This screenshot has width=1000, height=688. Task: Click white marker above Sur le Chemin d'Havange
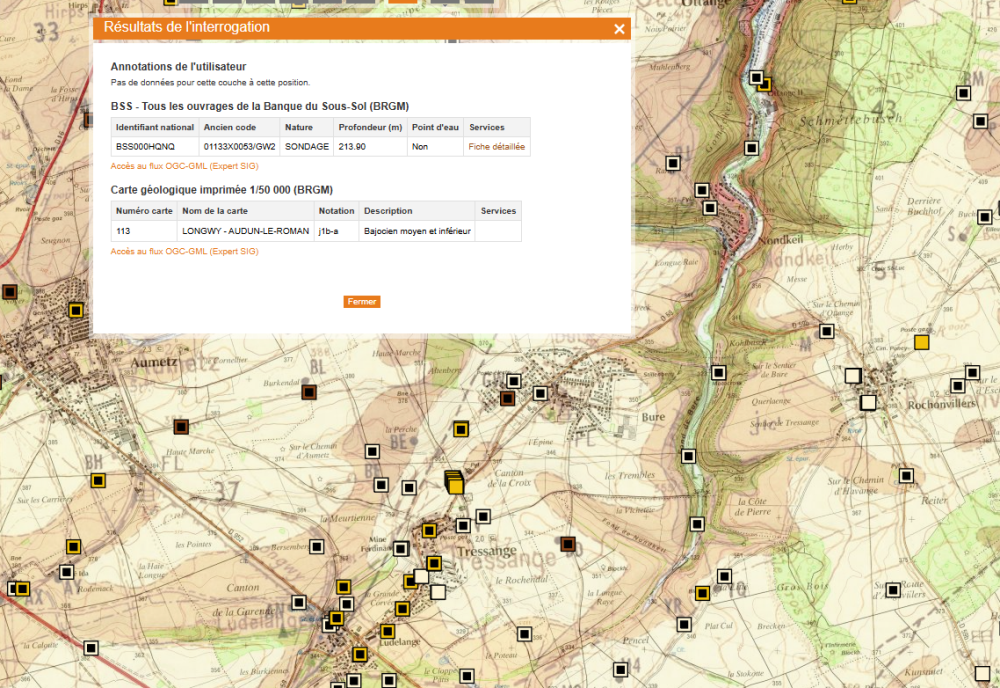[906, 475]
